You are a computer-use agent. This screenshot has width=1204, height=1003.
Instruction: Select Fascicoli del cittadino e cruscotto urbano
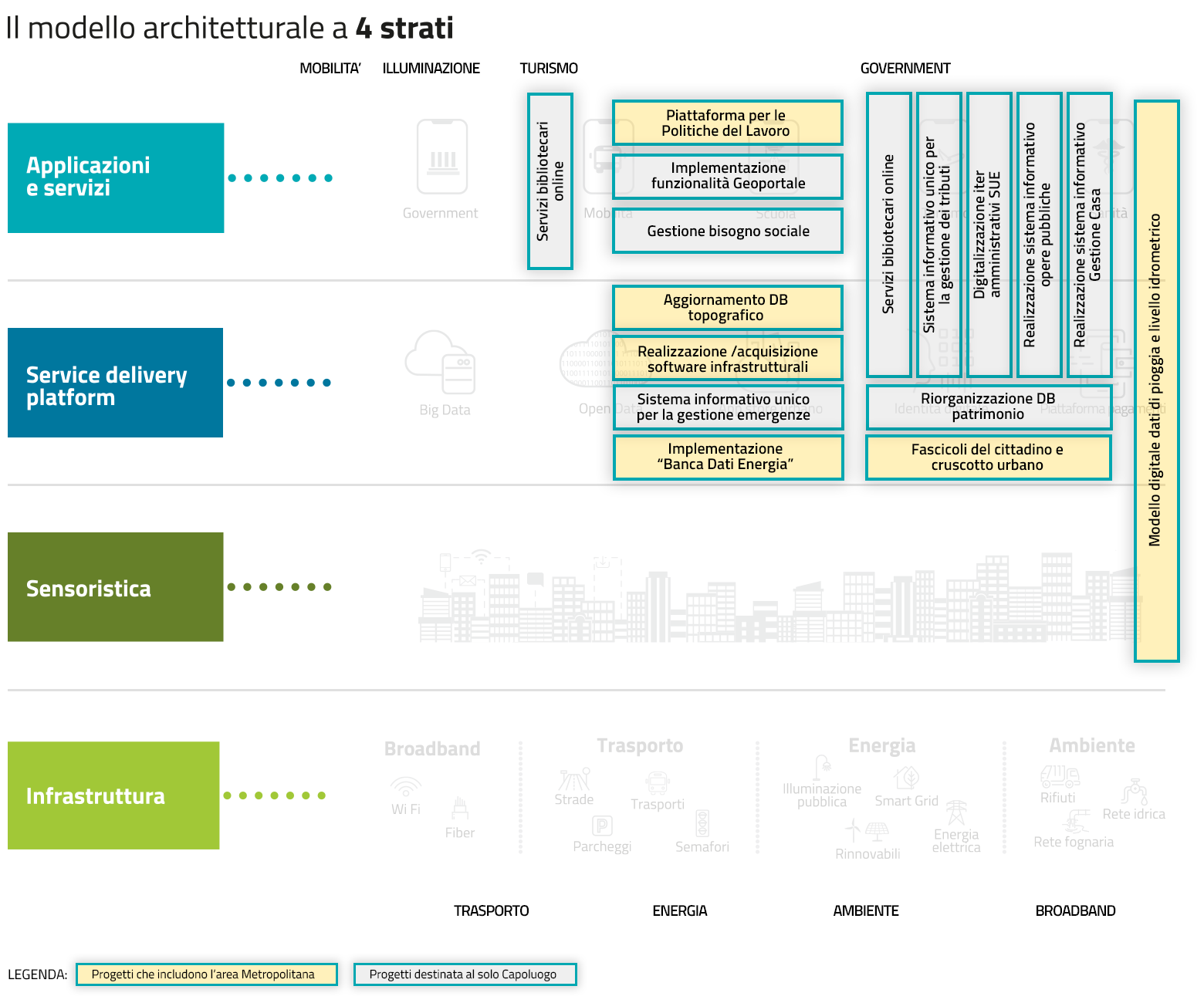[988, 457]
